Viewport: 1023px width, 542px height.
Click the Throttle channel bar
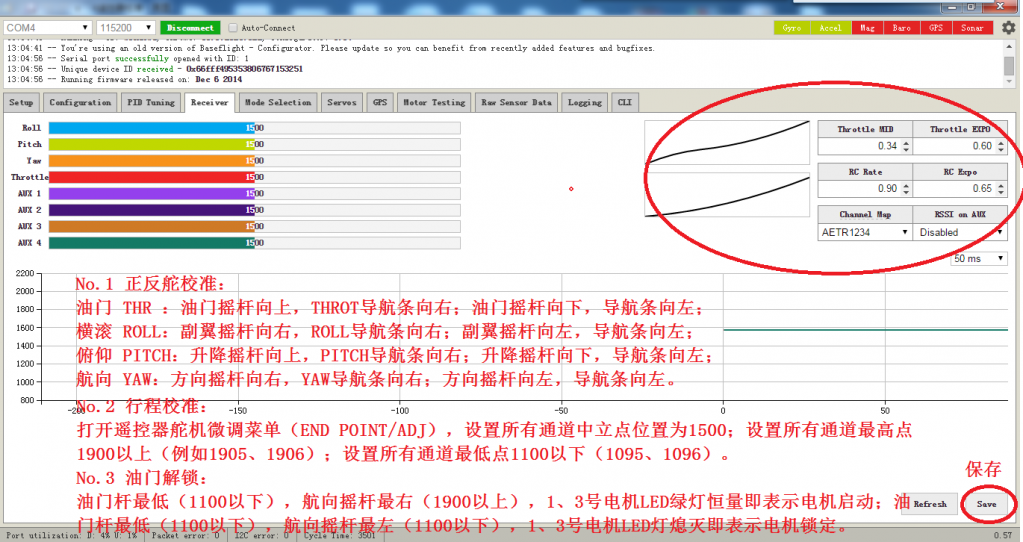click(x=254, y=177)
